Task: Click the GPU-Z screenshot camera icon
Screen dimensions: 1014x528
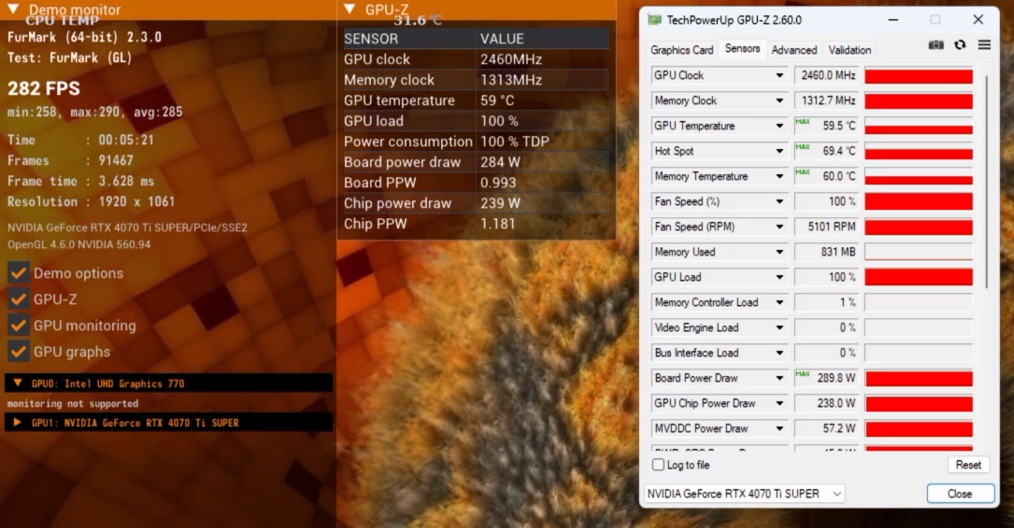Action: pyautogui.click(x=936, y=45)
